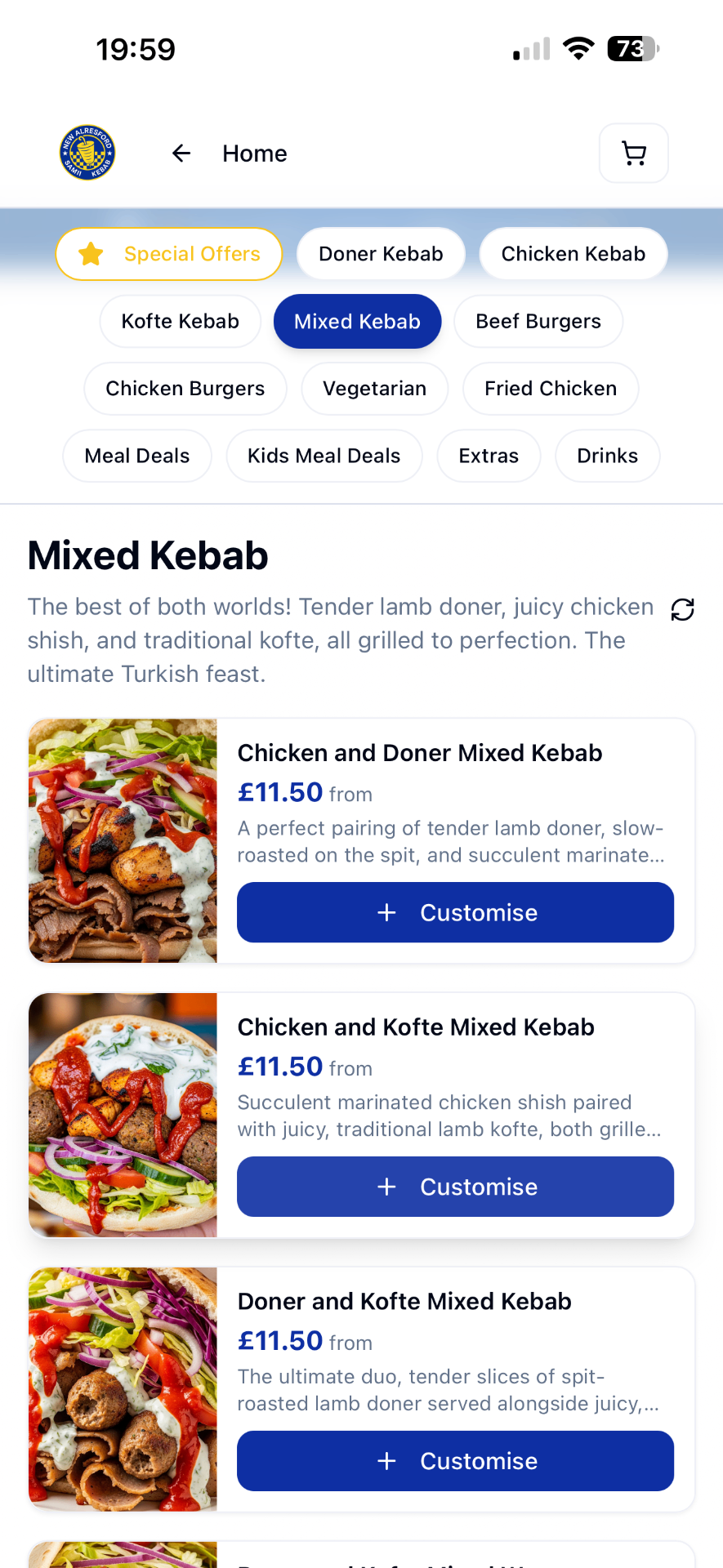This screenshot has height=1568, width=723.
Task: Tap the New Alresford Kebab logo
Action: pyautogui.click(x=87, y=153)
